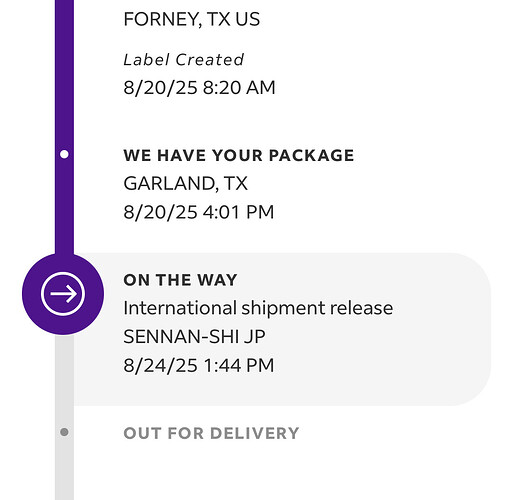Viewport: 513px width, 500px height.
Task: Click the large purple status circle
Action: click(x=63, y=294)
